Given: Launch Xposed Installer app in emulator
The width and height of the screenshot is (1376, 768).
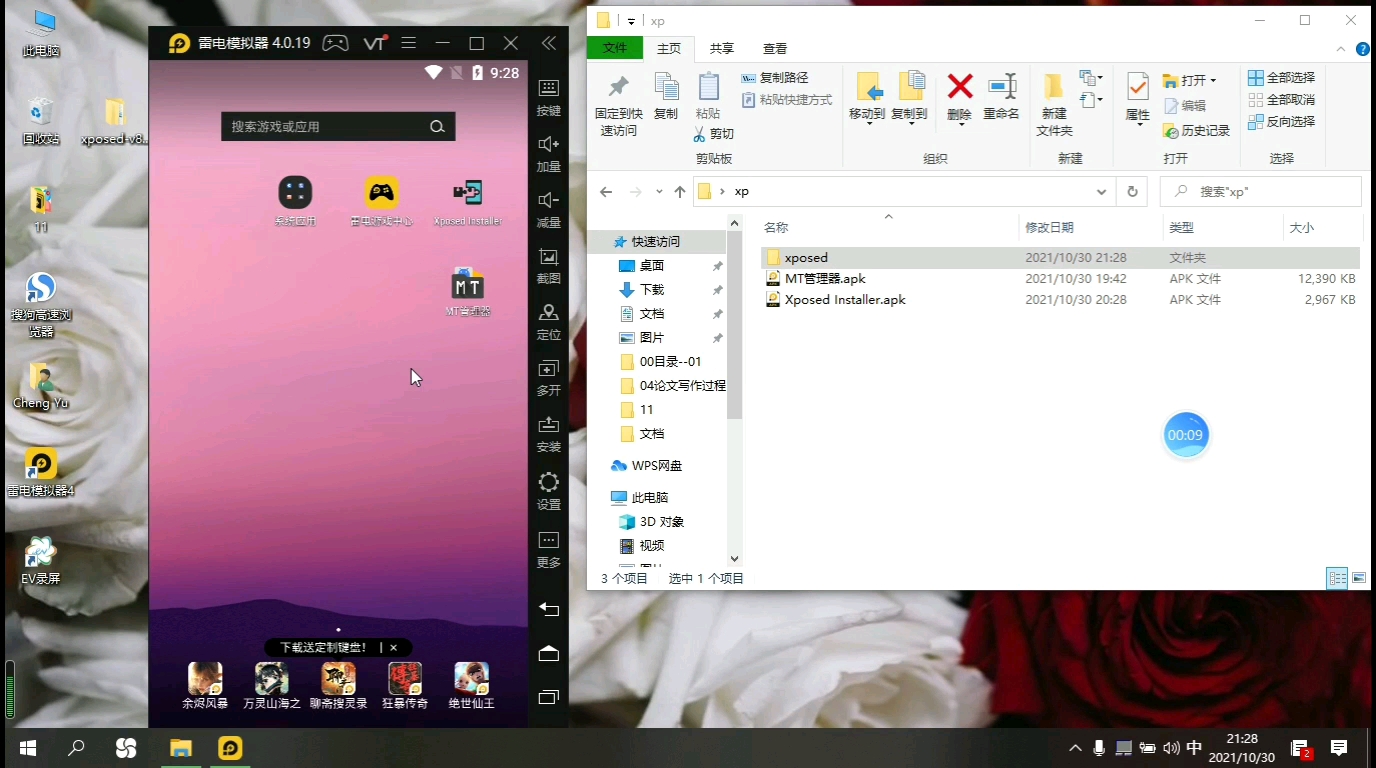Looking at the screenshot, I should [467, 201].
